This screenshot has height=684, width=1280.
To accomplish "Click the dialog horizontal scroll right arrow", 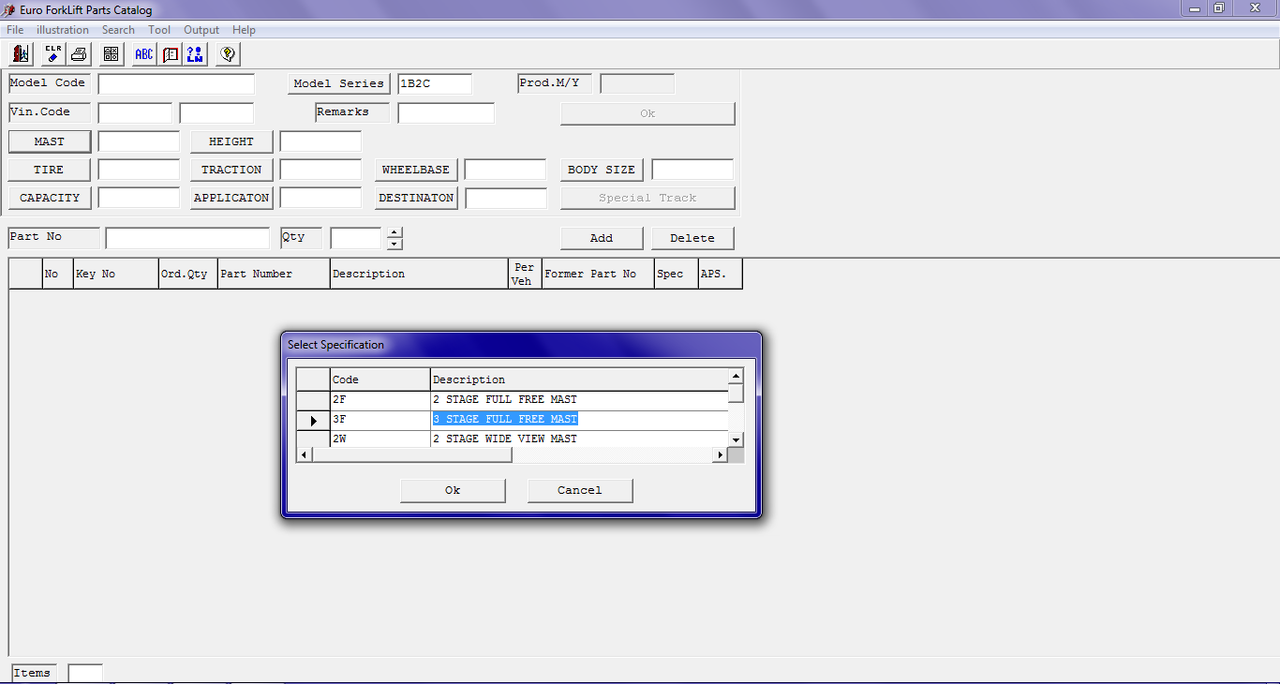I will click(x=719, y=455).
